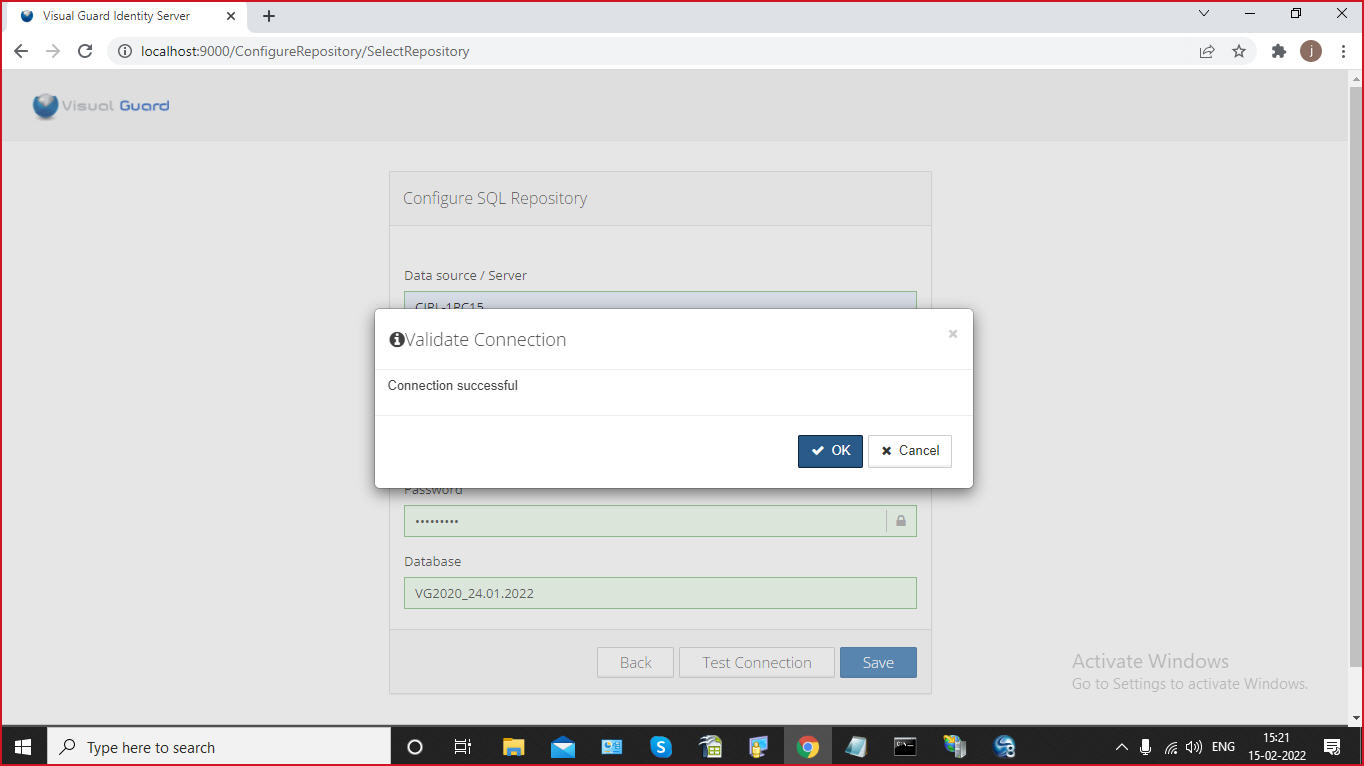
Task: Confirm the connection with OK
Action: pyautogui.click(x=830, y=451)
